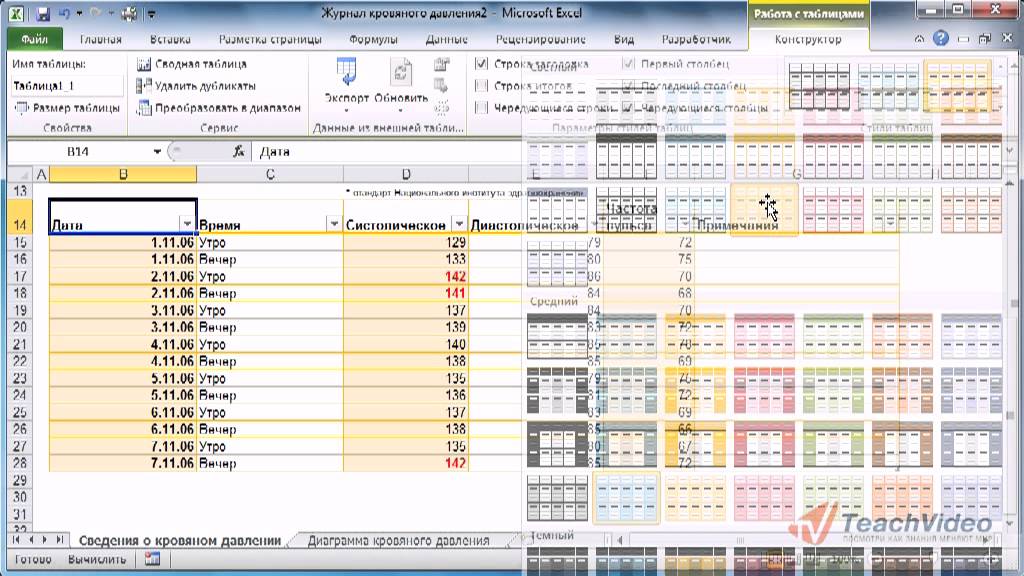
Task: Click middle small icon right of Обновить
Action: pos(441,86)
